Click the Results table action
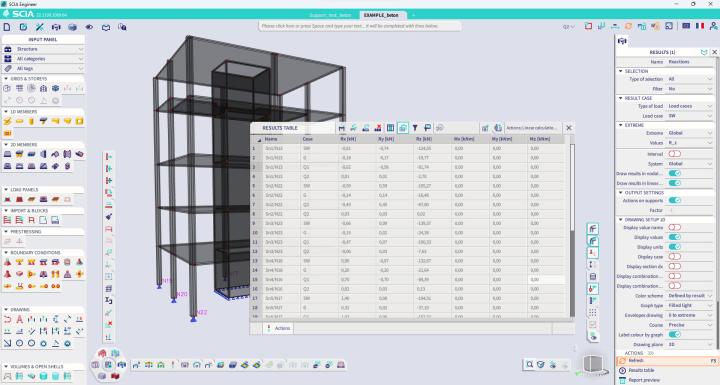 [x=641, y=370]
